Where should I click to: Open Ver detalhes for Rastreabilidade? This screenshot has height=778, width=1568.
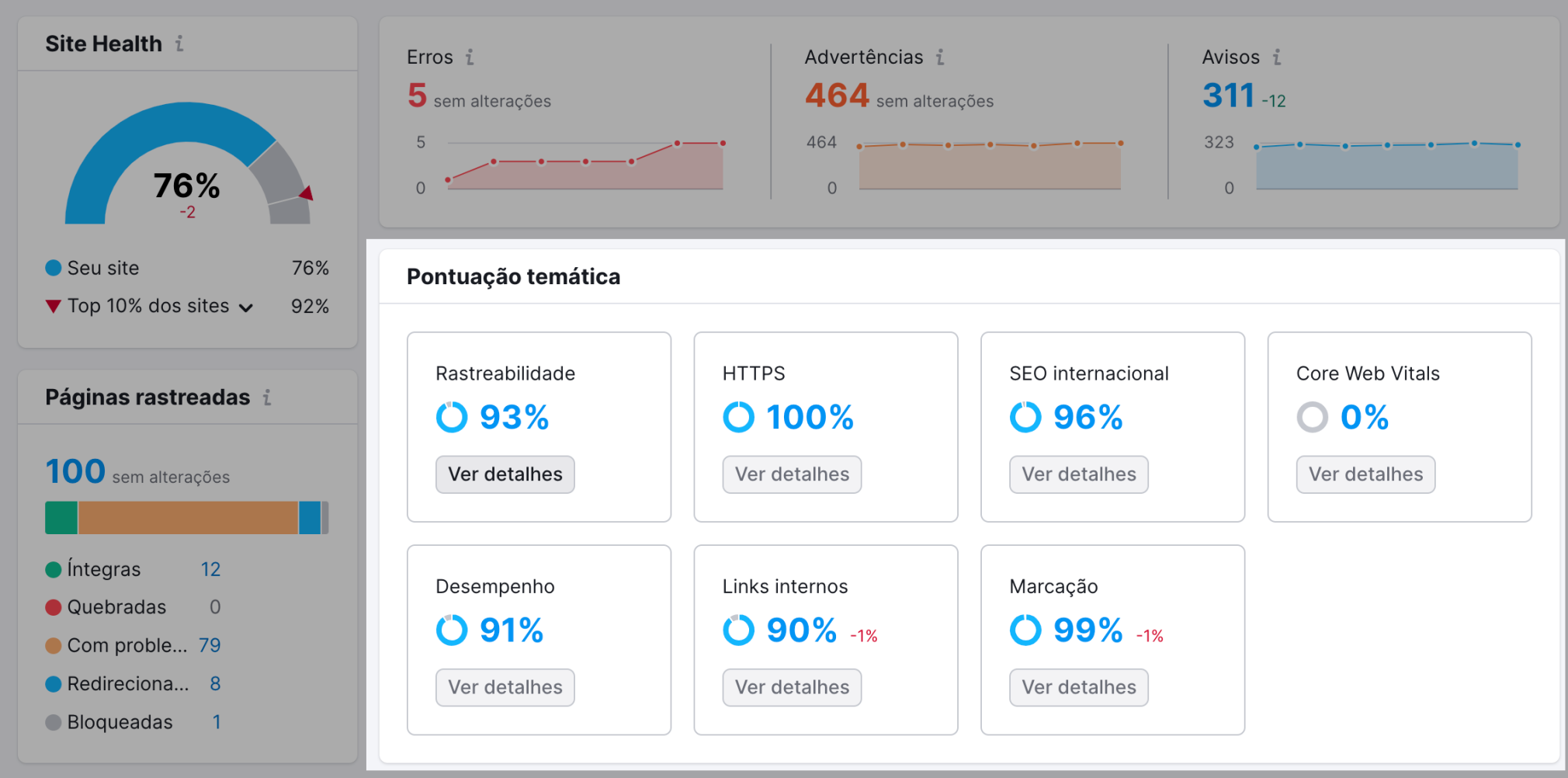pyautogui.click(x=505, y=474)
